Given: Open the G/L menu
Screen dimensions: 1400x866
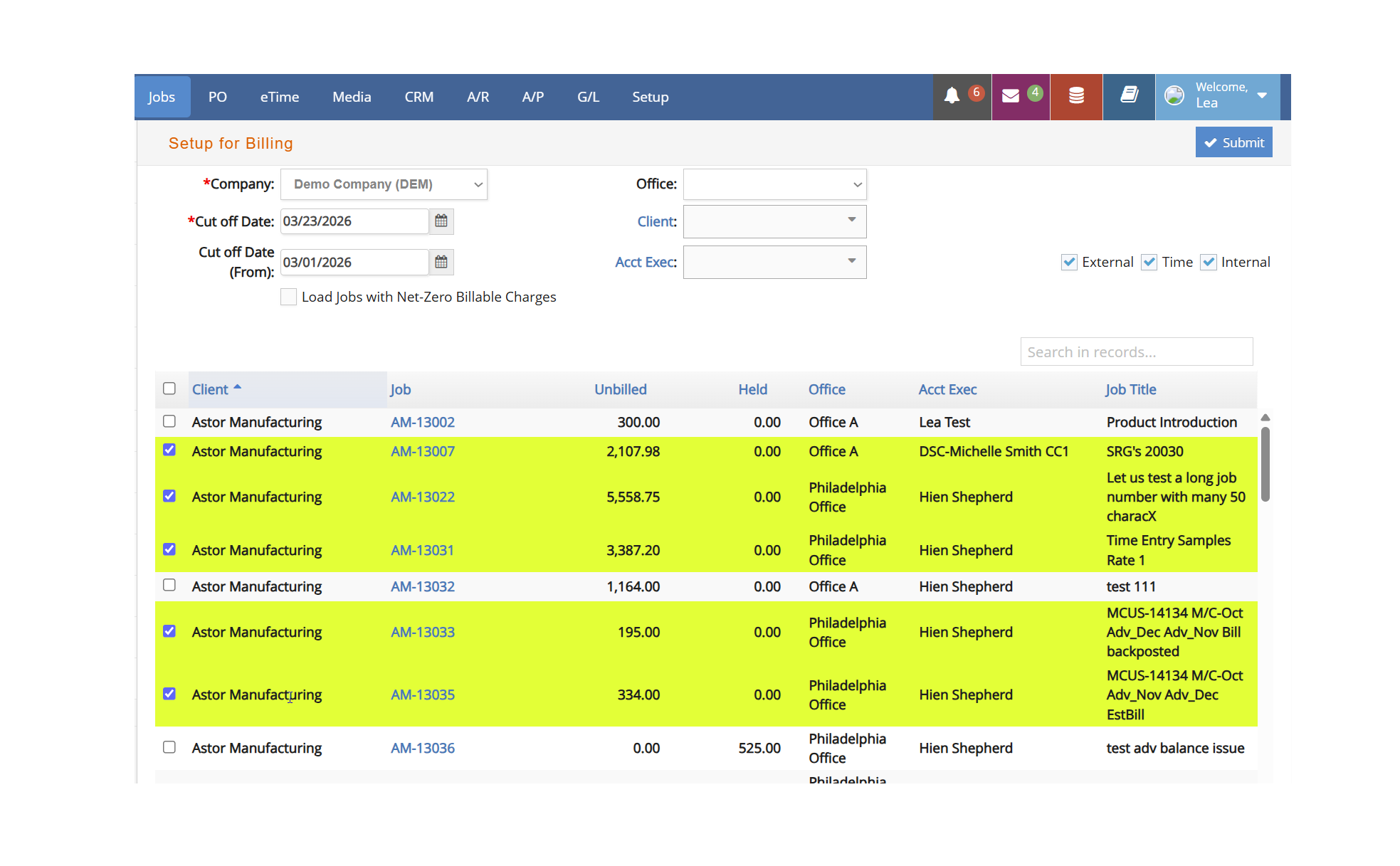Looking at the screenshot, I should coord(588,97).
